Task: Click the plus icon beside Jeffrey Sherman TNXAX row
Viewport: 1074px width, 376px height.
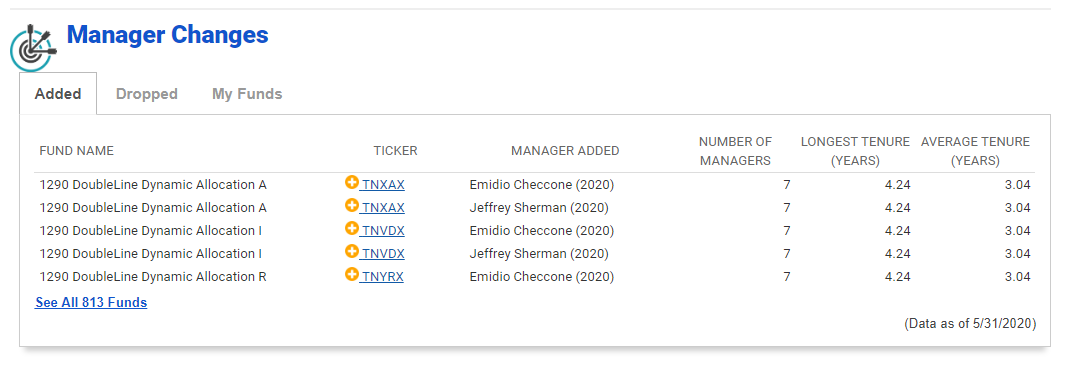Action: pyautogui.click(x=351, y=205)
